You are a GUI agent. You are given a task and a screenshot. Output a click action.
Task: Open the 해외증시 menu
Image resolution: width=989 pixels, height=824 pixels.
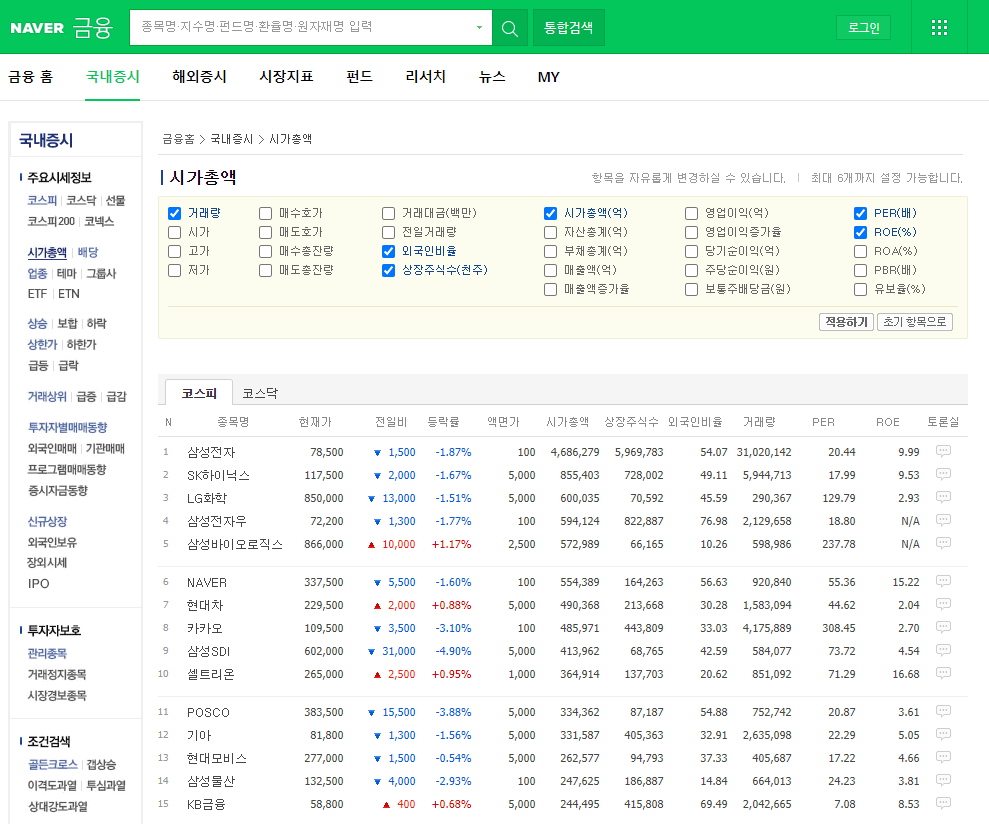[199, 76]
